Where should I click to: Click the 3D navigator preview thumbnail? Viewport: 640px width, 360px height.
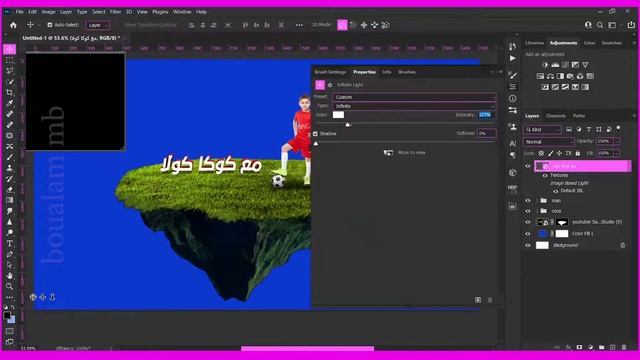(76, 102)
